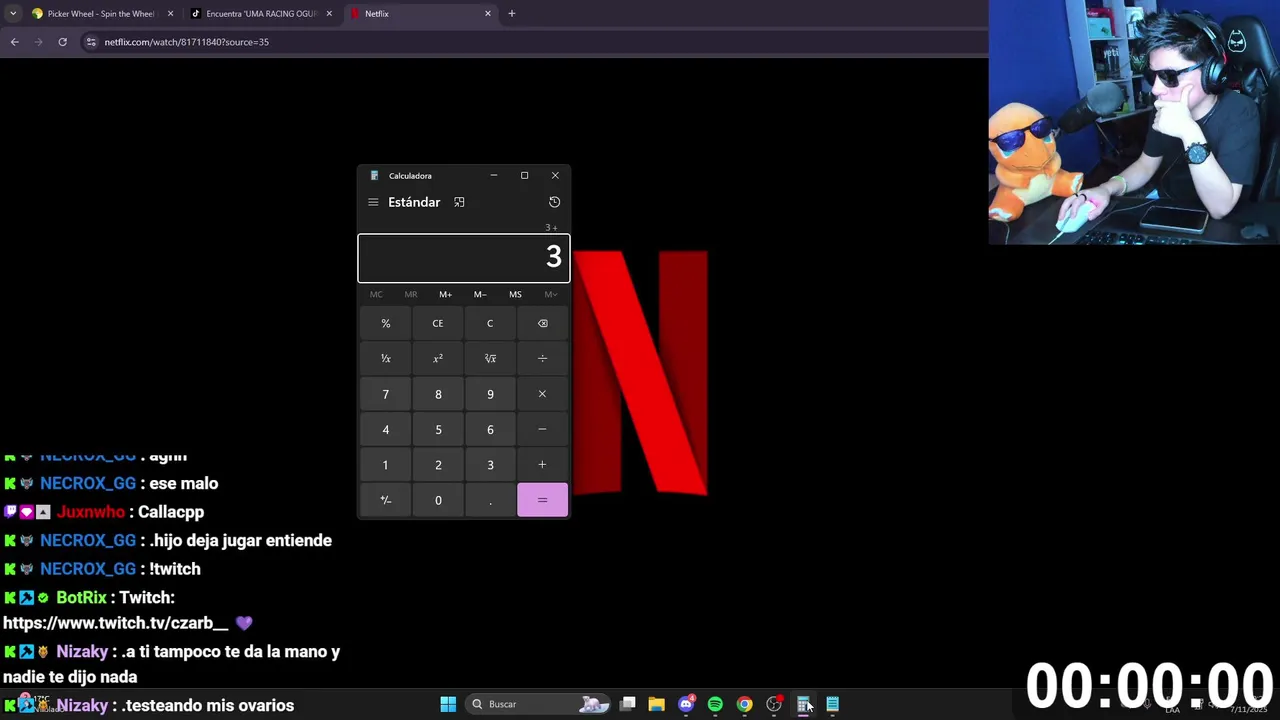The height and width of the screenshot is (720, 1280).
Task: Reload the Netflix page
Action: pos(62,42)
